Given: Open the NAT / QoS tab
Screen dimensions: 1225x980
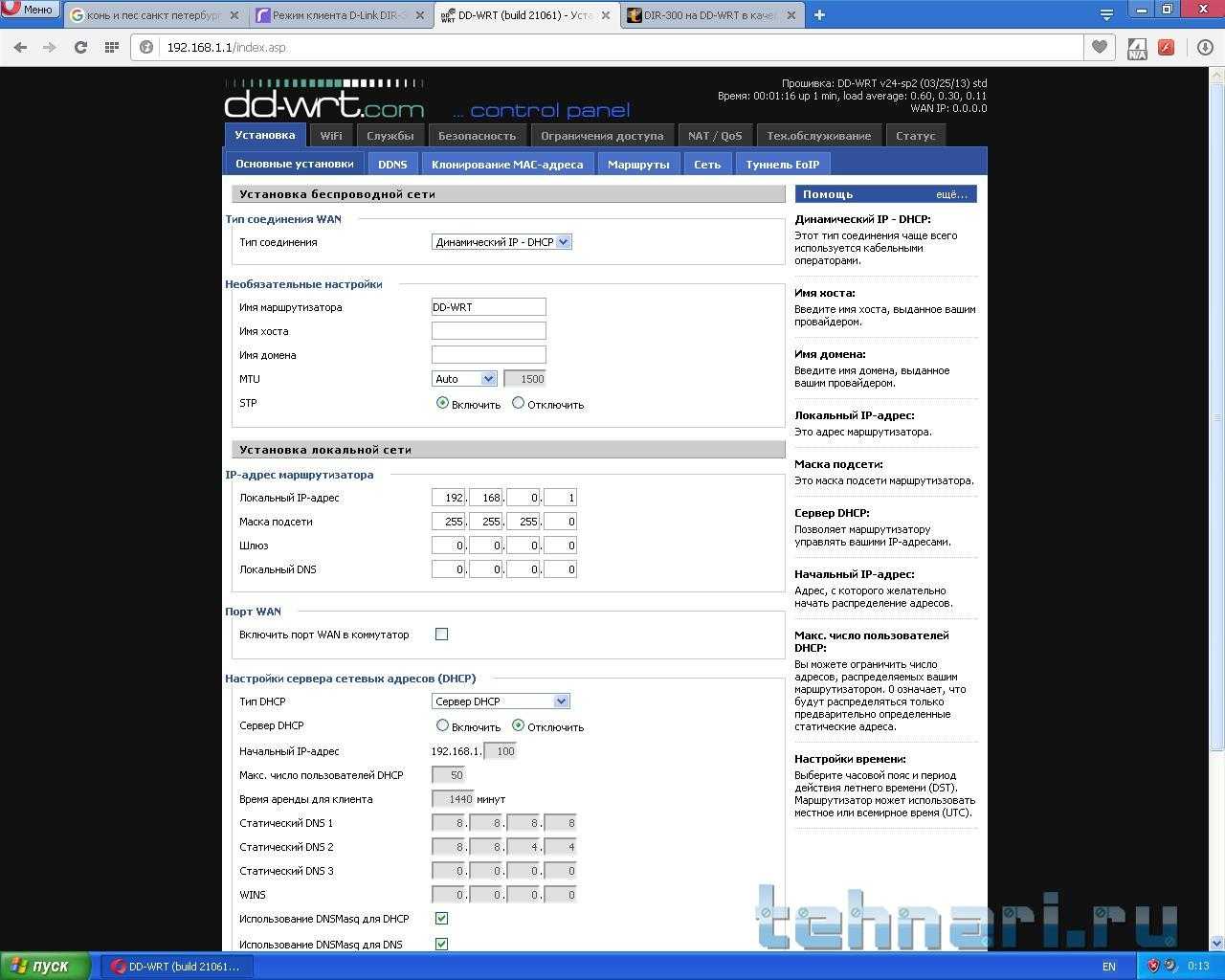Looking at the screenshot, I should 715,136.
